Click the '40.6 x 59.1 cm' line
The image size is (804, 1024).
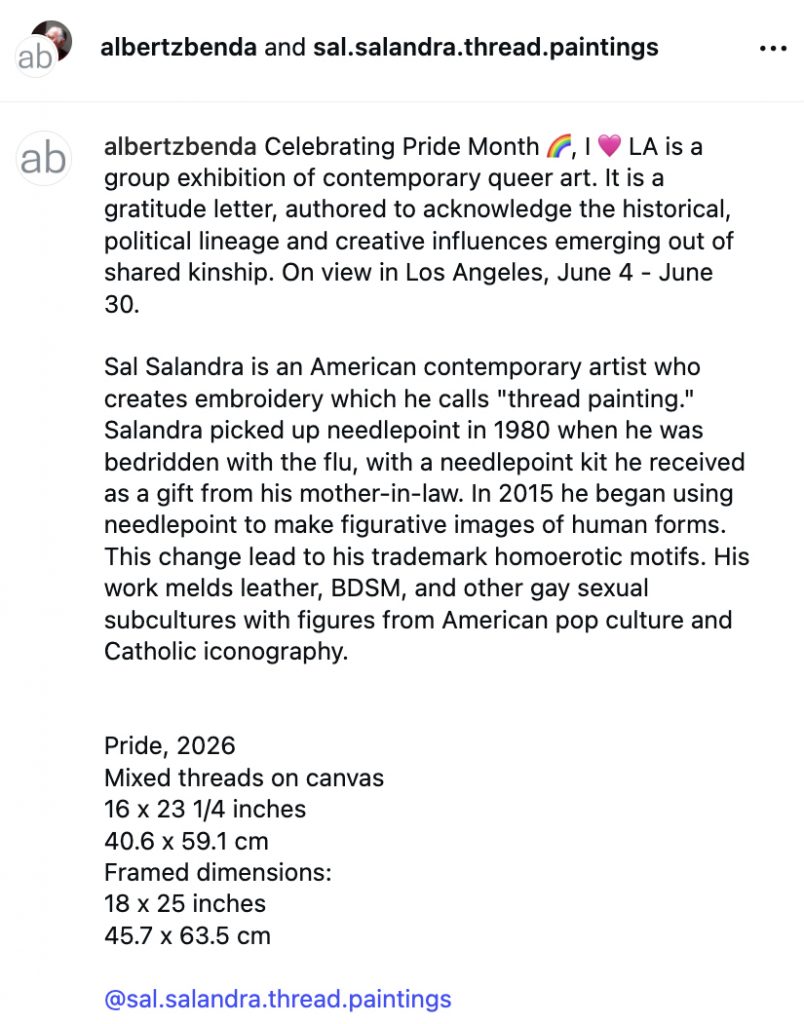[x=186, y=841]
